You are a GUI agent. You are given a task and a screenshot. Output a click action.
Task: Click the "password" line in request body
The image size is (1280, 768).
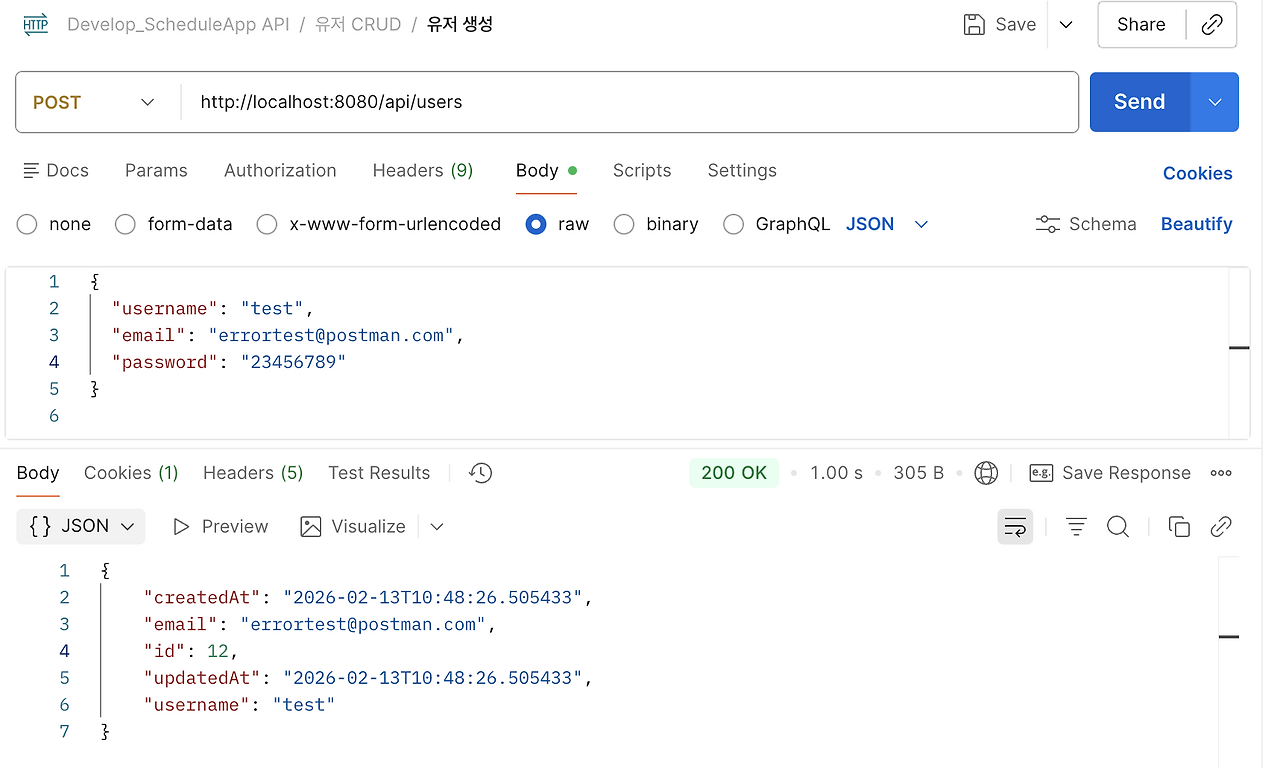229,362
